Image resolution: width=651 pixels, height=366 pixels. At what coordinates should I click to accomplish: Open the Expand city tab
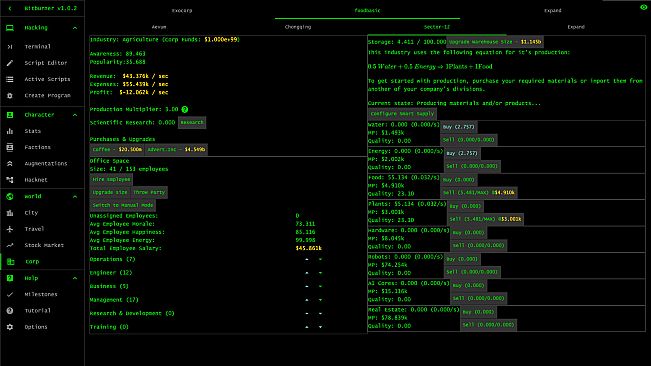pyautogui.click(x=576, y=27)
